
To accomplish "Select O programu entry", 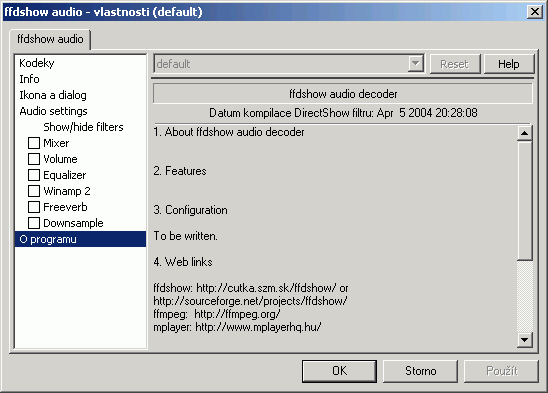I will click(x=80, y=239).
